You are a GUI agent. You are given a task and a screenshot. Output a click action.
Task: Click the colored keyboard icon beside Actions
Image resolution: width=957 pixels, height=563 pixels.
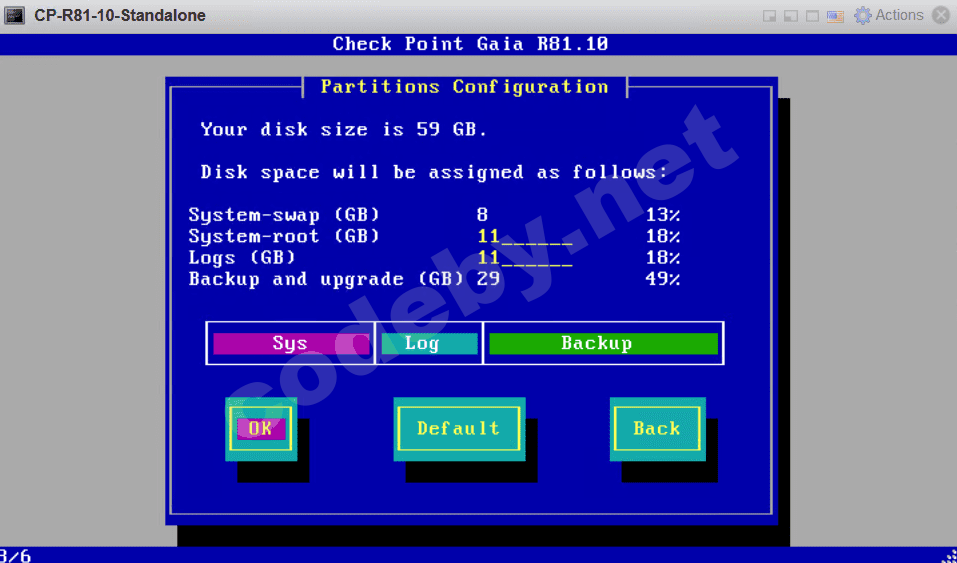coord(835,16)
